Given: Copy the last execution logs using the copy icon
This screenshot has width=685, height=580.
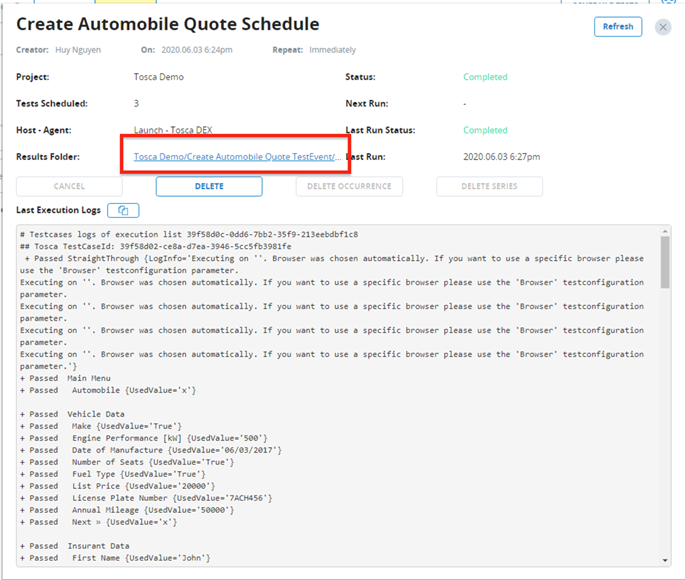Looking at the screenshot, I should pos(123,210).
